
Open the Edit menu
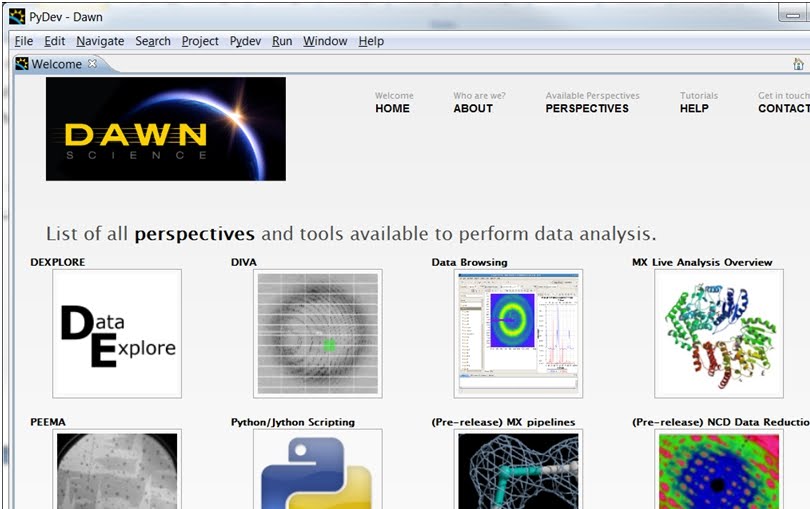pyautogui.click(x=55, y=41)
